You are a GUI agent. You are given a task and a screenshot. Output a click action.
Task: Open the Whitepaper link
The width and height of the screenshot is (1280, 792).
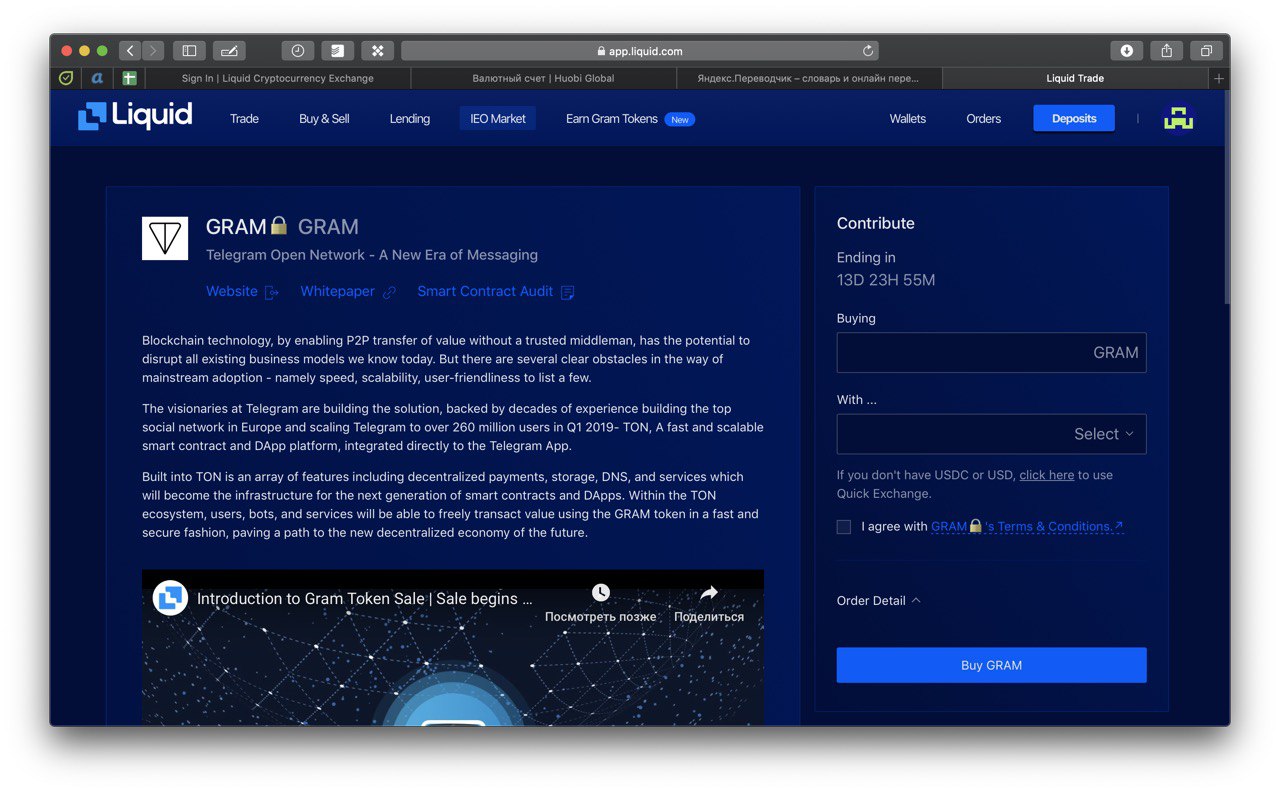[348, 291]
